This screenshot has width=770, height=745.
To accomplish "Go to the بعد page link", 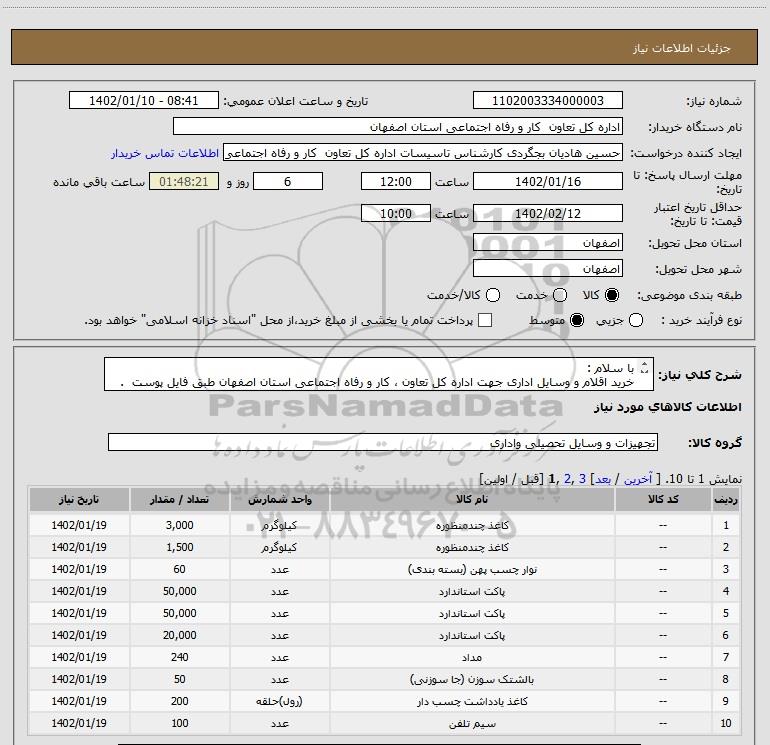I will pos(603,479).
